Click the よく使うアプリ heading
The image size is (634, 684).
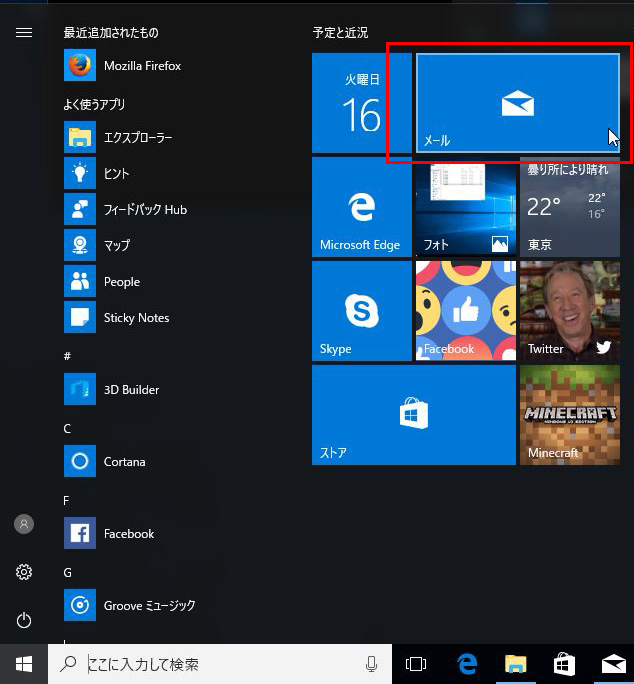click(94, 104)
